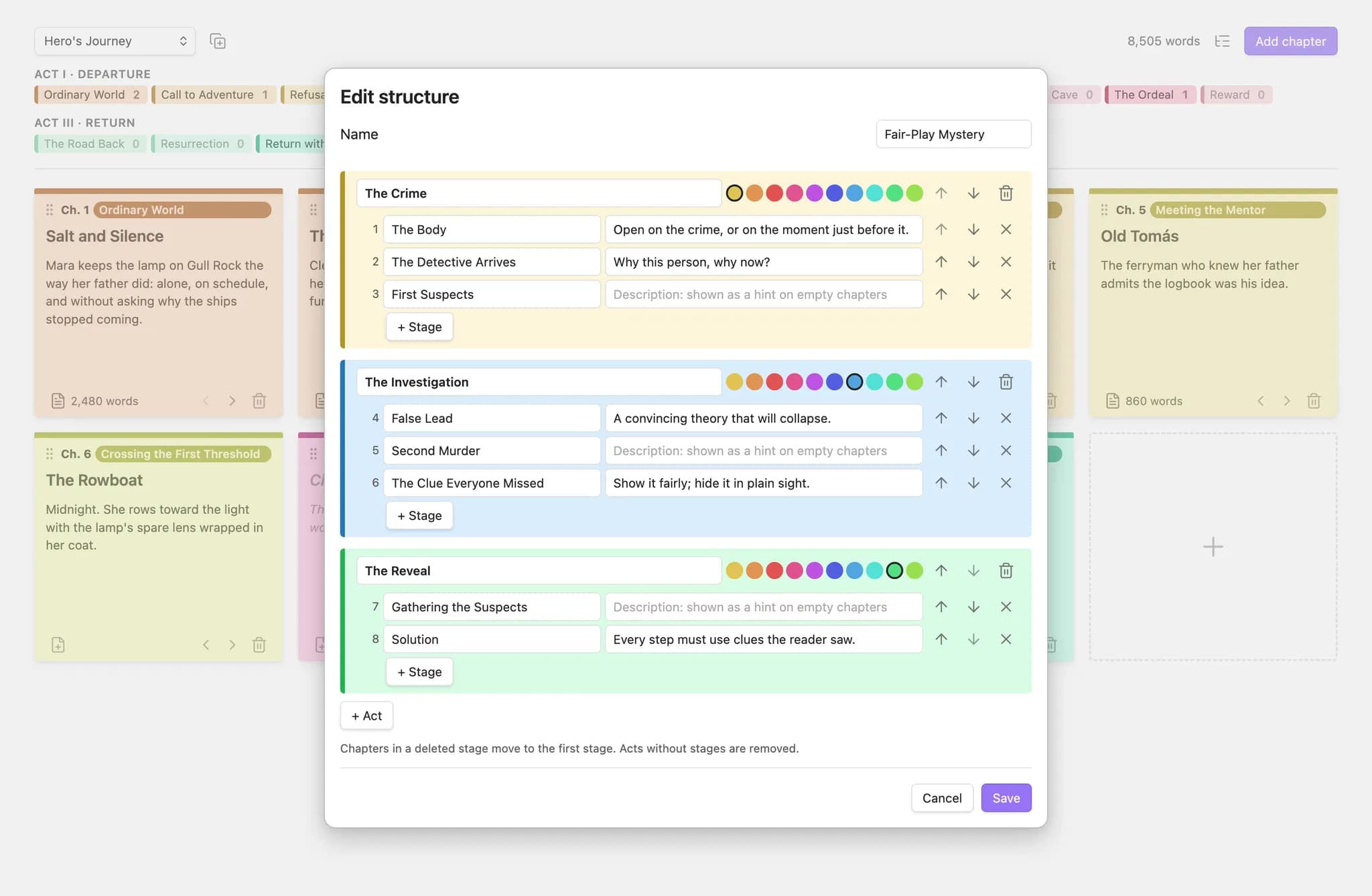Remove The Body stage with X

pyautogui.click(x=1006, y=229)
